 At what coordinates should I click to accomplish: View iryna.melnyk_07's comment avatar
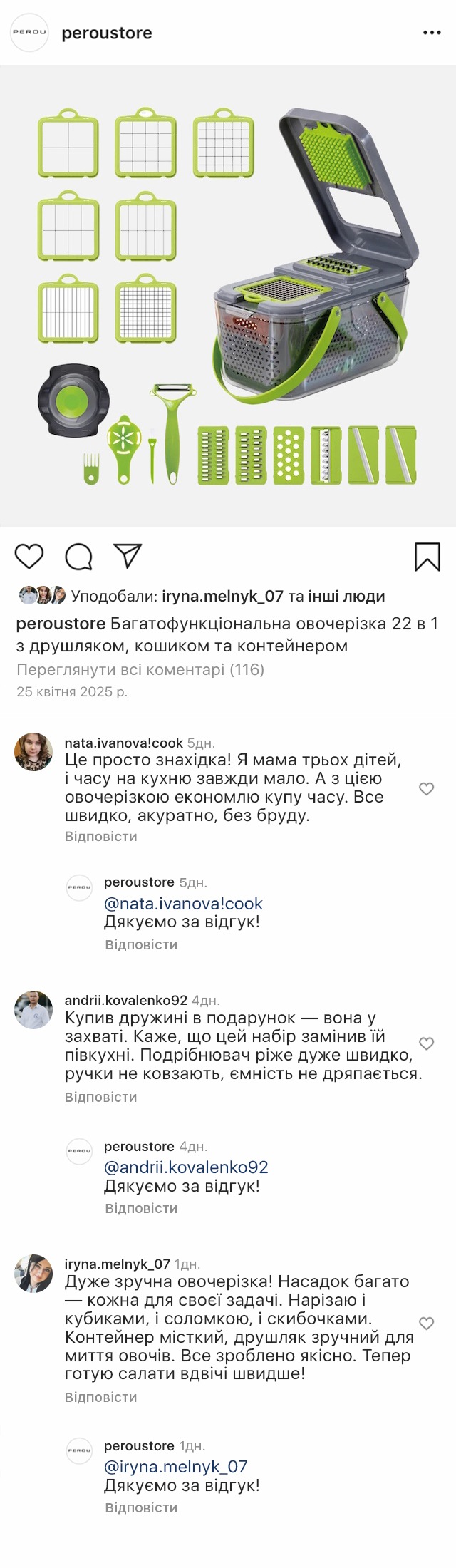click(33, 1274)
